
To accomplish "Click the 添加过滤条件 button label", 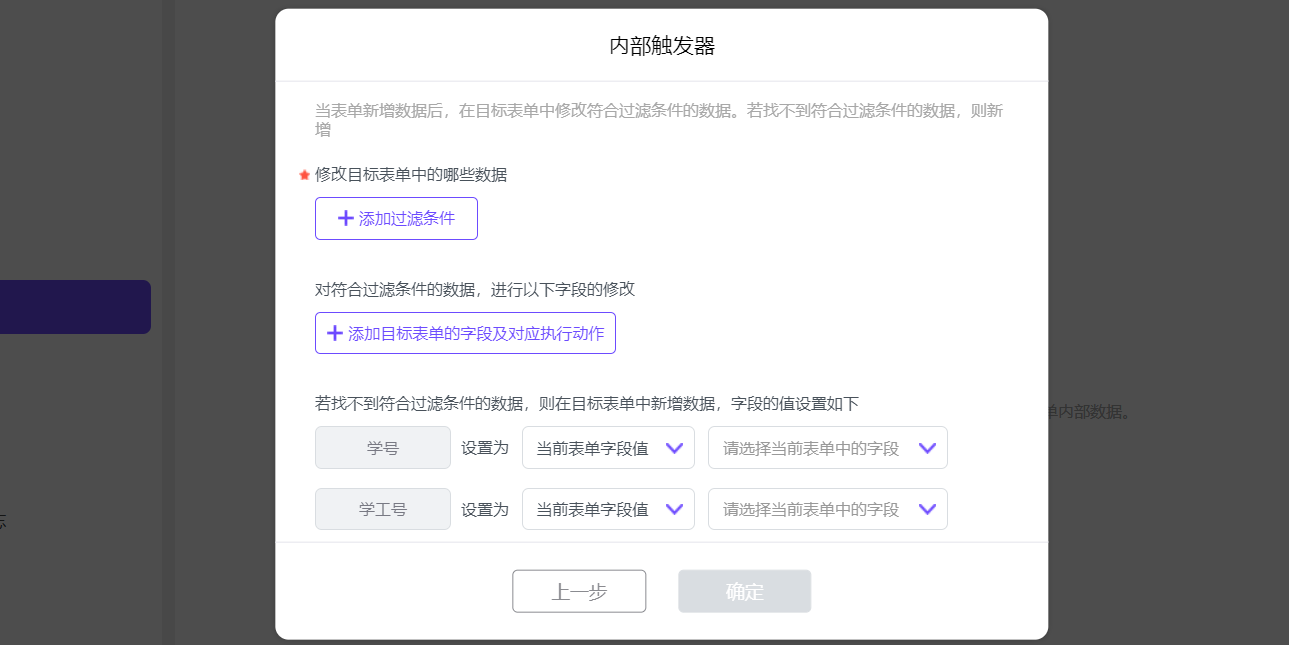I will (x=407, y=219).
